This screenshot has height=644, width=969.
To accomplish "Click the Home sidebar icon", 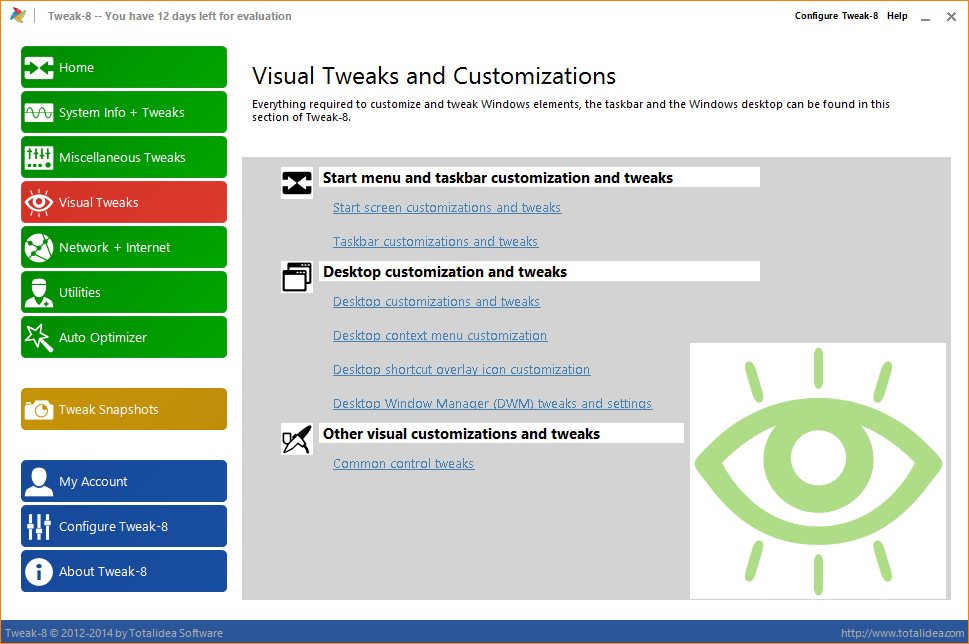I will click(x=38, y=67).
